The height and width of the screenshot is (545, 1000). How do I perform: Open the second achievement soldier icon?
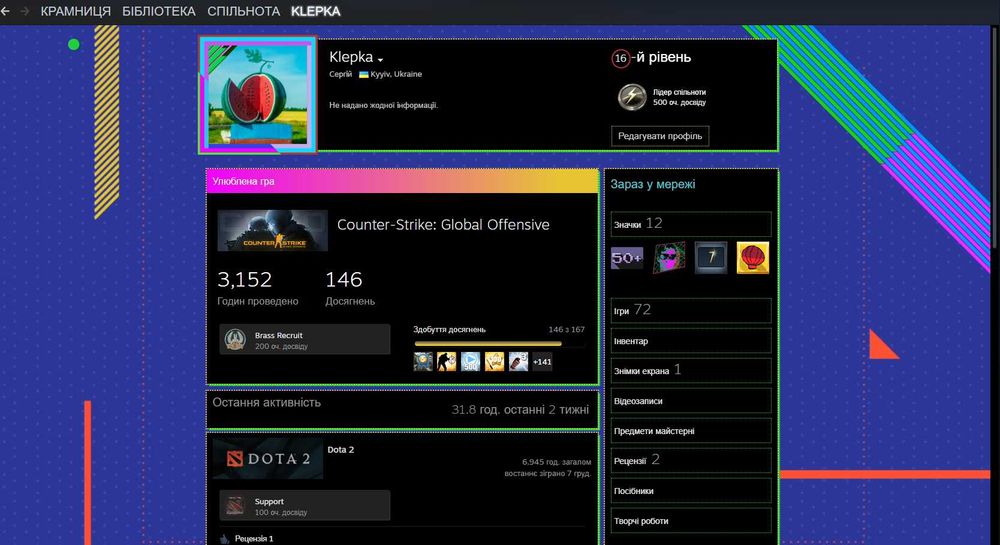[x=446, y=361]
